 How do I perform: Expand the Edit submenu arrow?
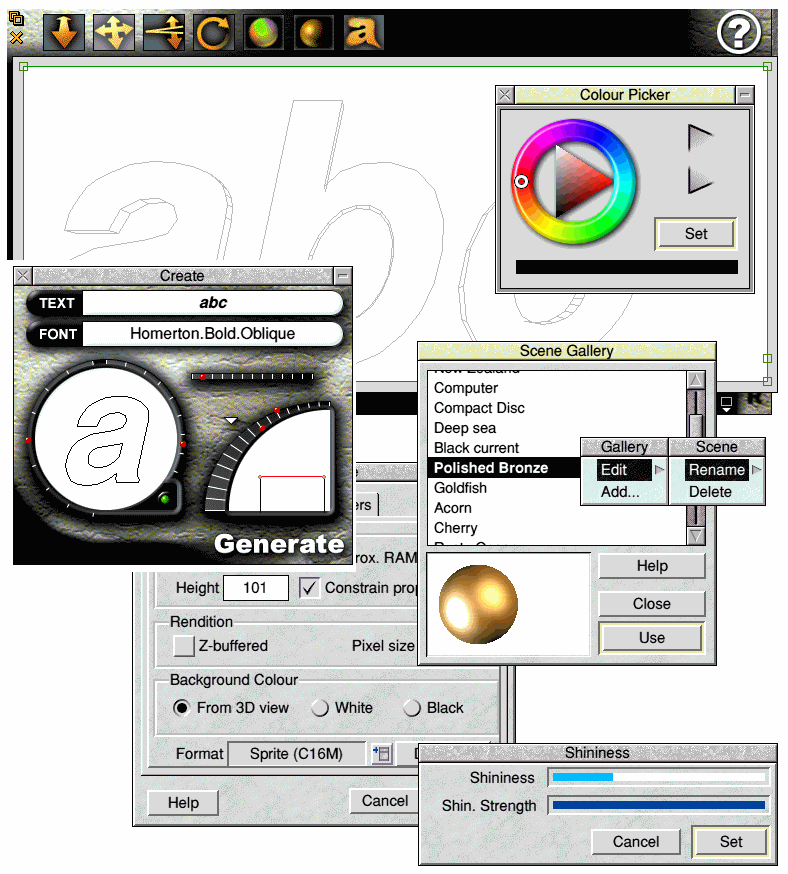[x=659, y=469]
